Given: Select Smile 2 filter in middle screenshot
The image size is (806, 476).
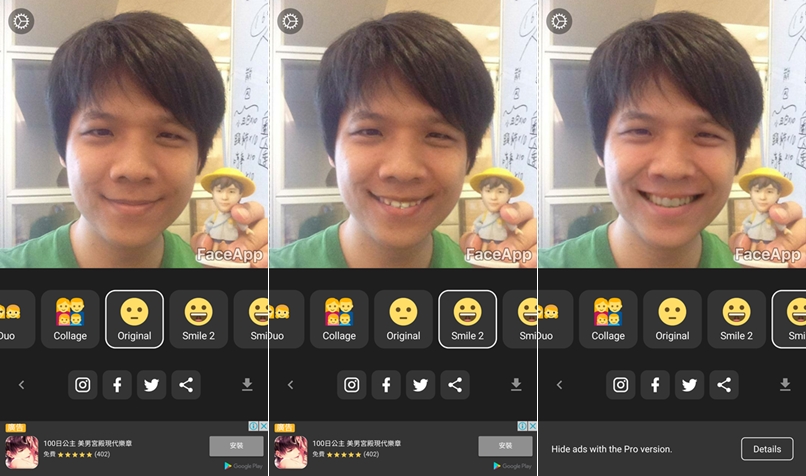Looking at the screenshot, I should [467, 319].
